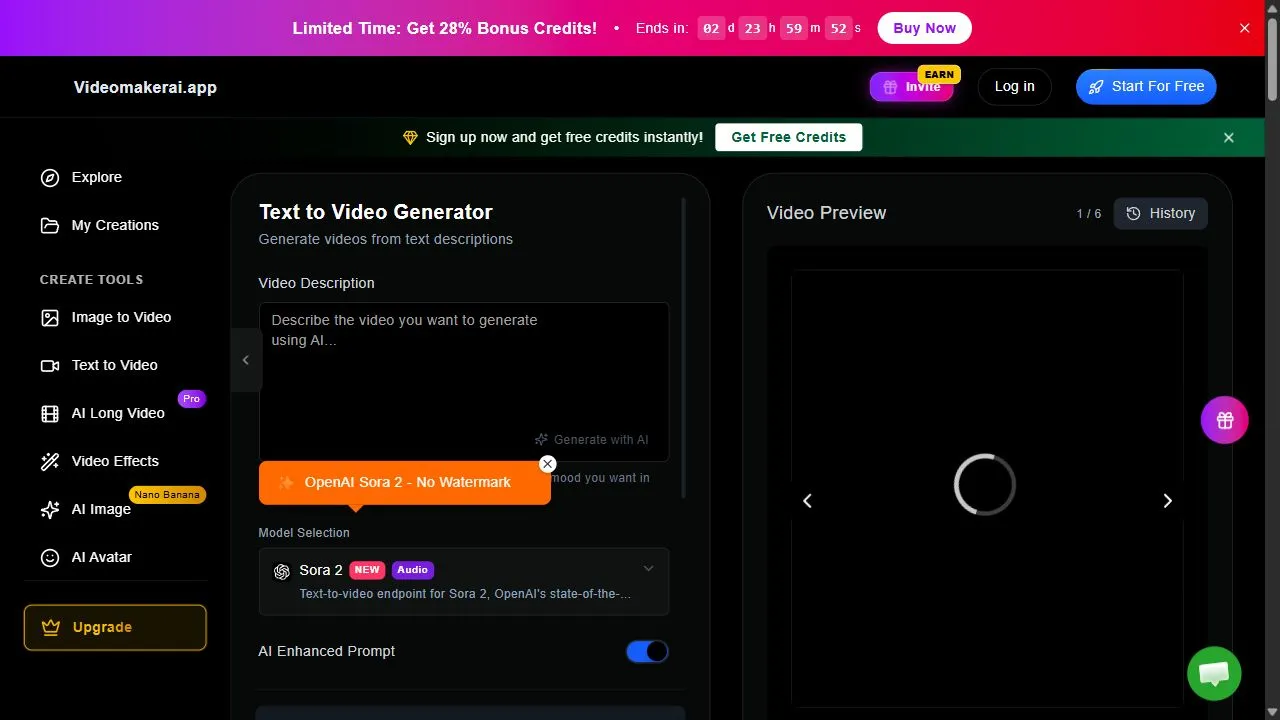Click the yellow diamond icon in signup bar
This screenshot has height=720, width=1280.
click(x=410, y=137)
